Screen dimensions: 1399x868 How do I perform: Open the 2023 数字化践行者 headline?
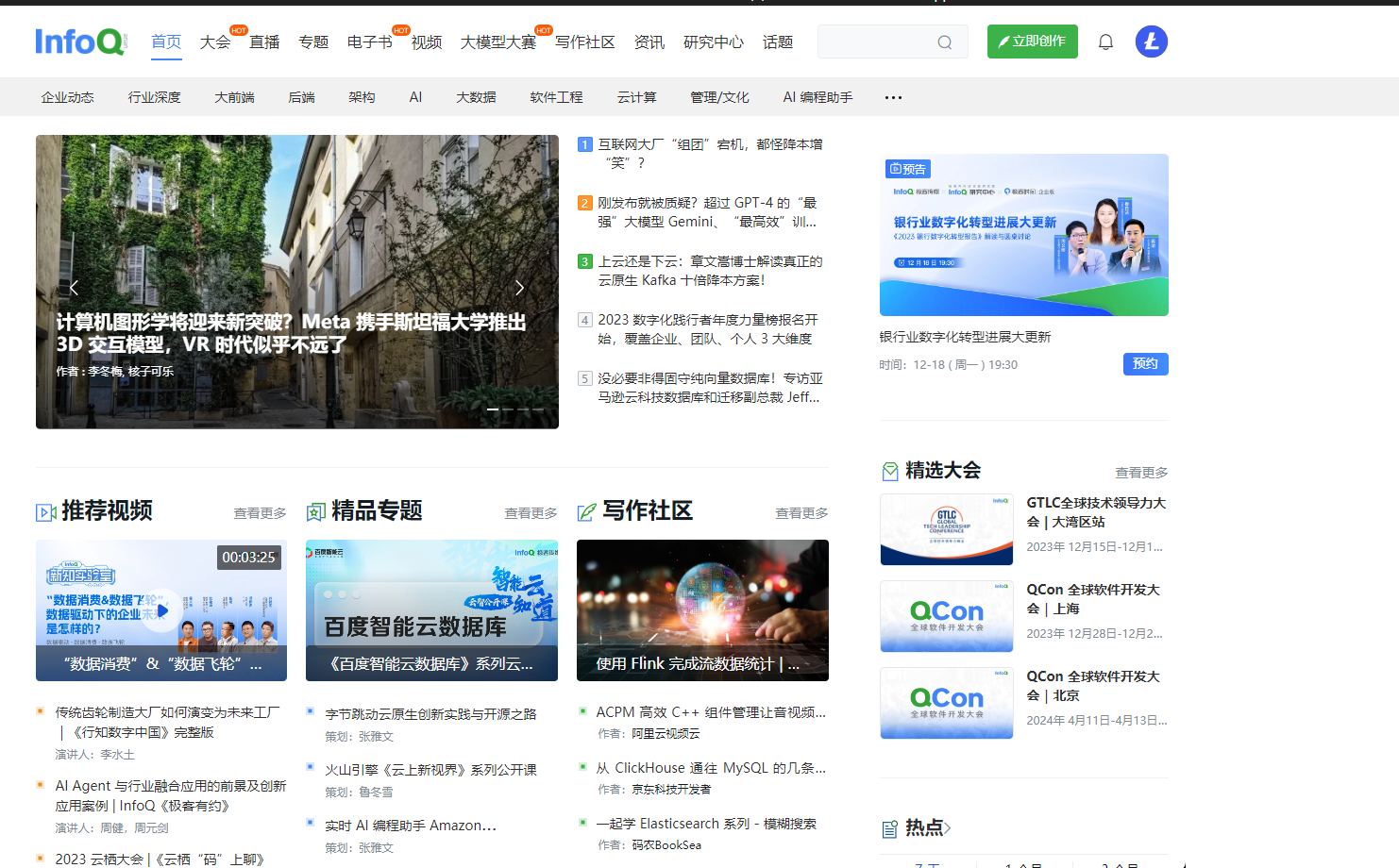coord(708,329)
